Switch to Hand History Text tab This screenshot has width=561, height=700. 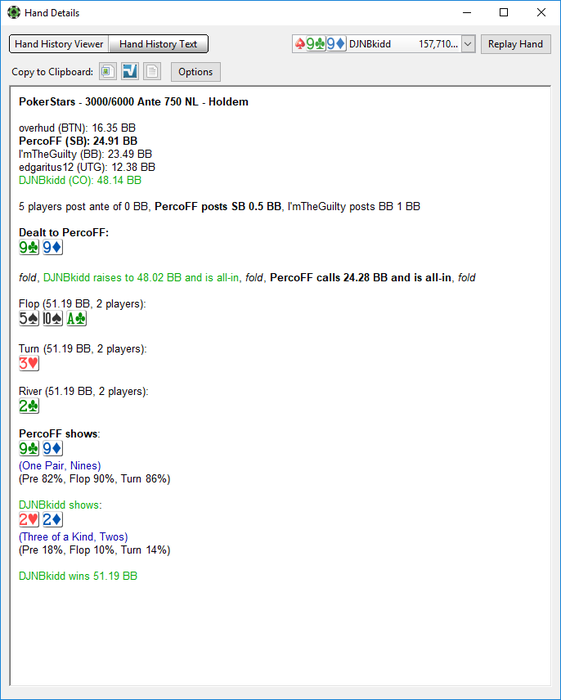[158, 44]
